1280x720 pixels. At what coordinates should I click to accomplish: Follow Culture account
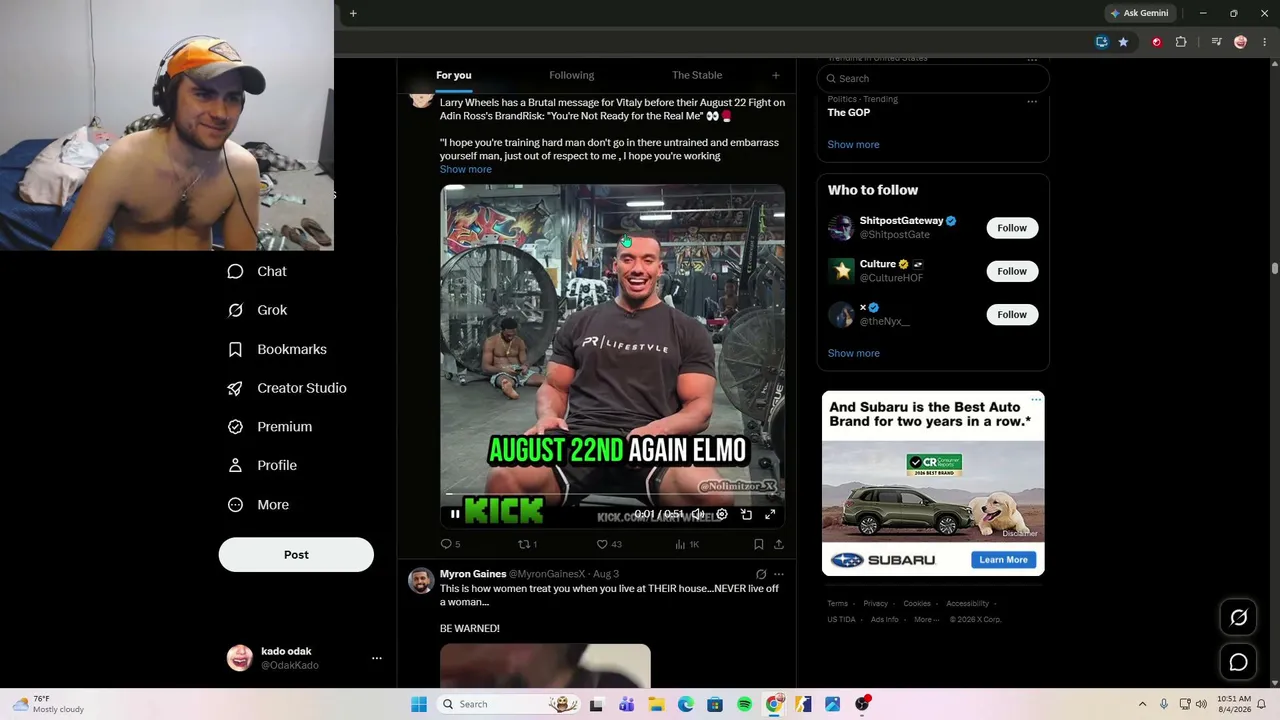pos(1012,271)
